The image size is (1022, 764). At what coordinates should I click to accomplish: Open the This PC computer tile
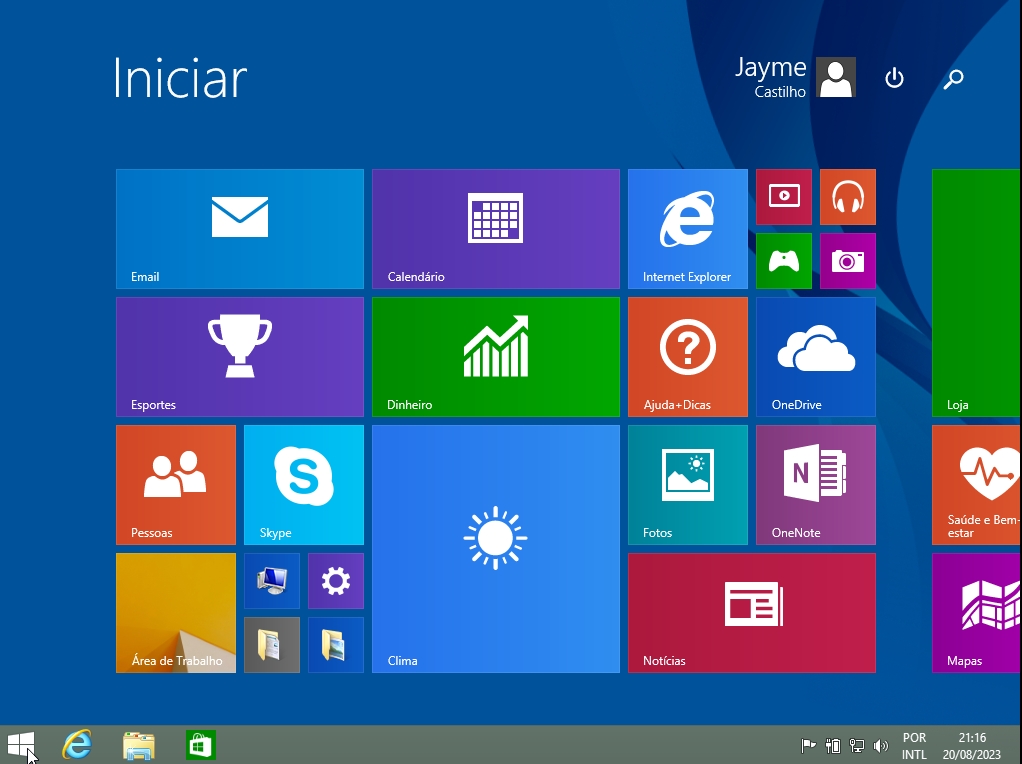271,580
